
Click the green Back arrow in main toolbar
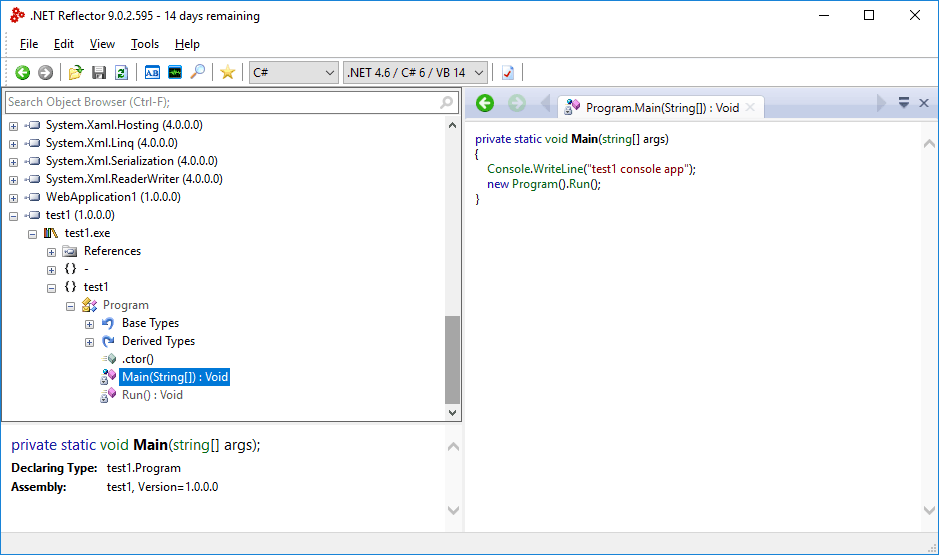(22, 72)
